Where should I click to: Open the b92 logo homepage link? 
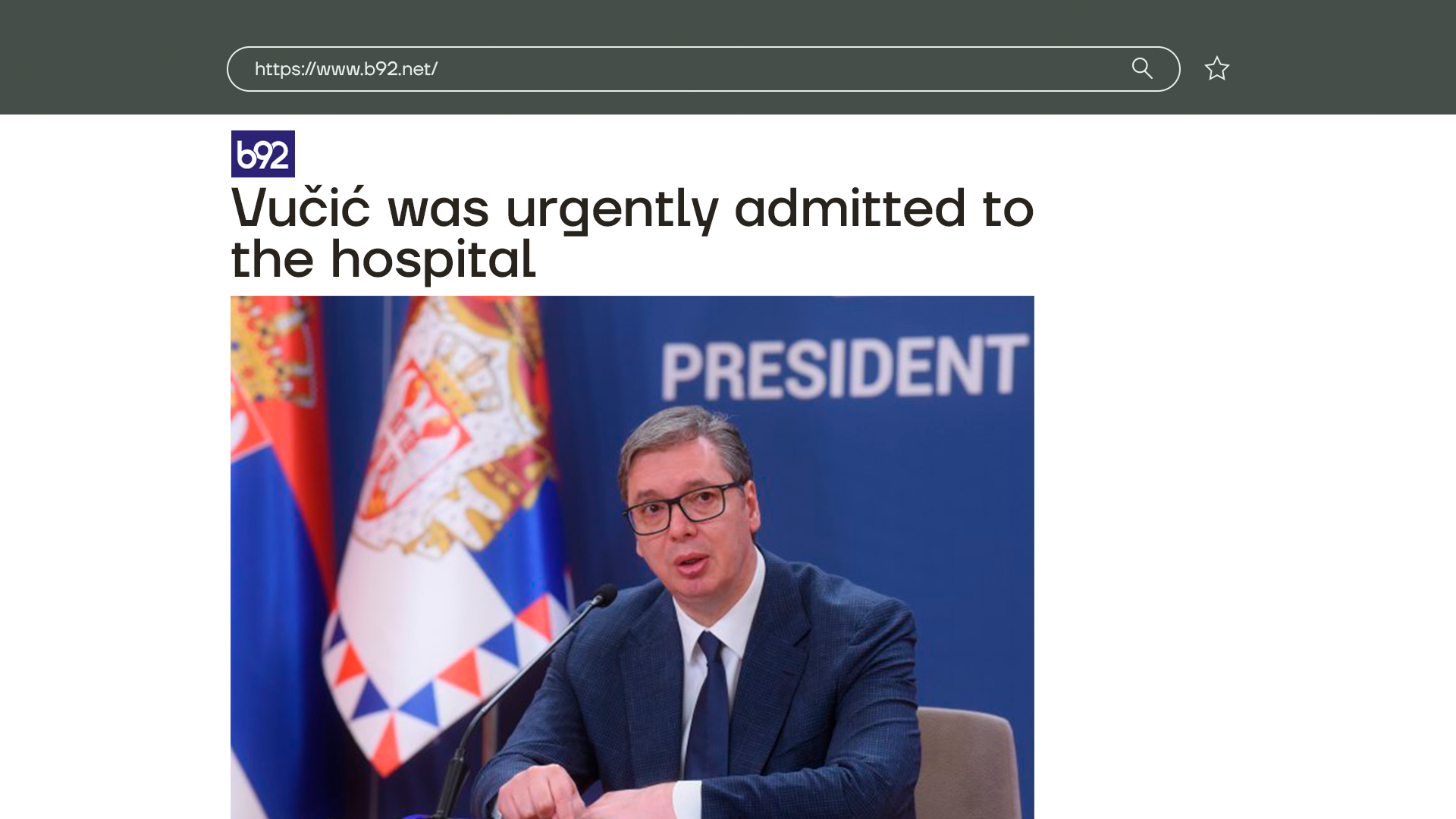(263, 154)
